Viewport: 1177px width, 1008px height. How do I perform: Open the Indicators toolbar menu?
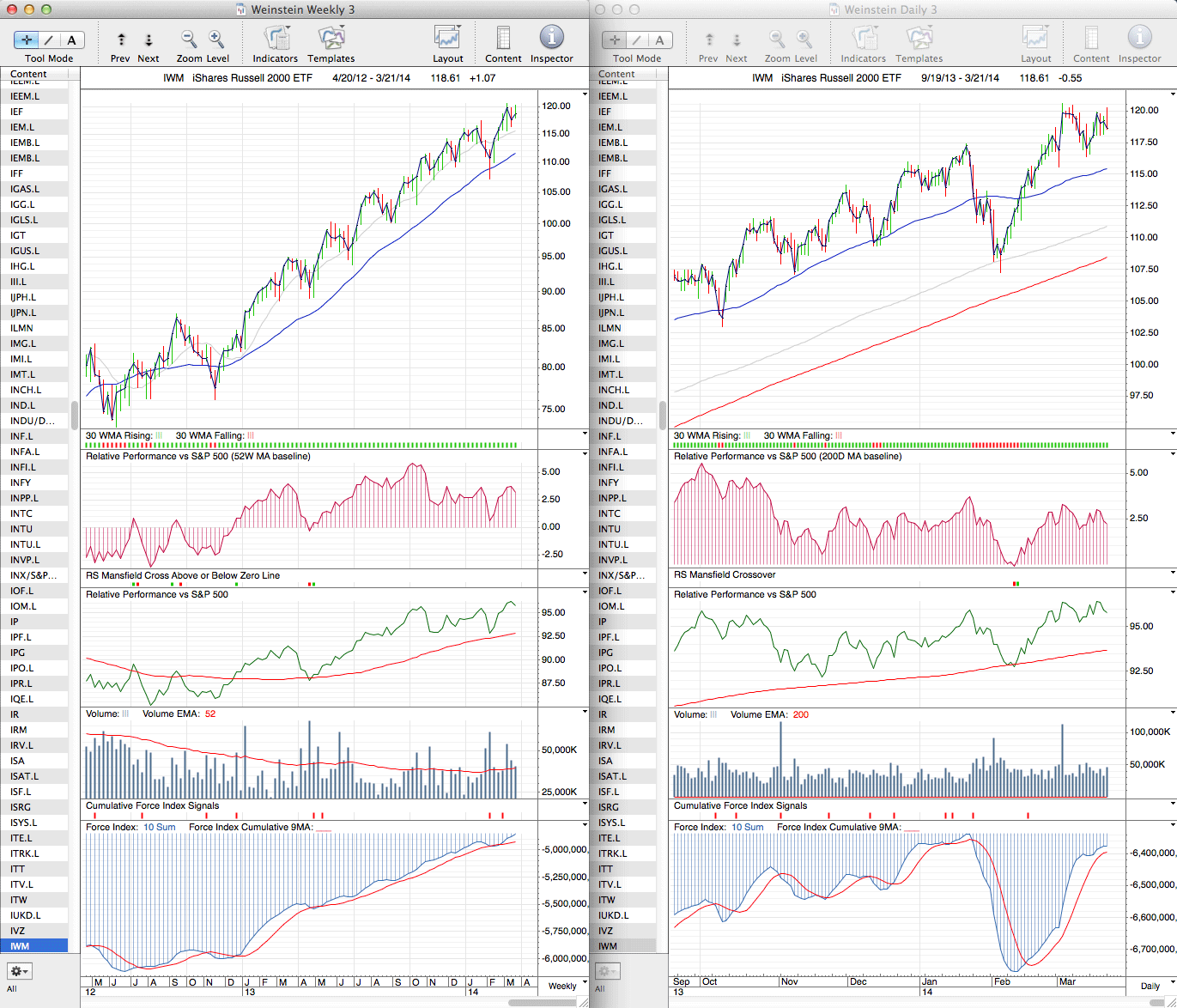(276, 39)
